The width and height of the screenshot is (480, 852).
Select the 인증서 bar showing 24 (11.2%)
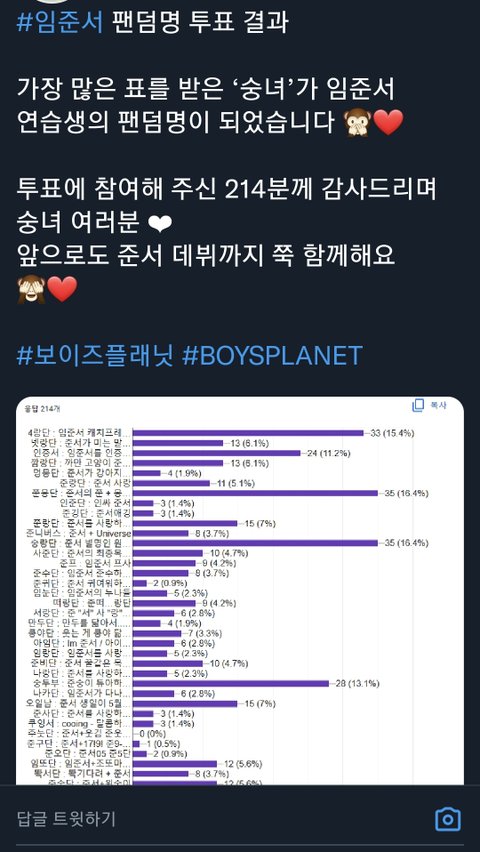pyautogui.click(x=216, y=453)
